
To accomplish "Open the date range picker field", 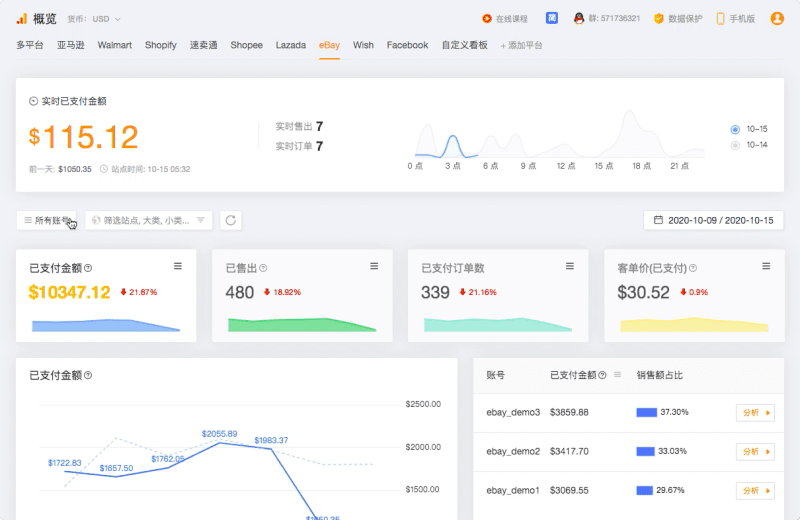I will coord(713,220).
